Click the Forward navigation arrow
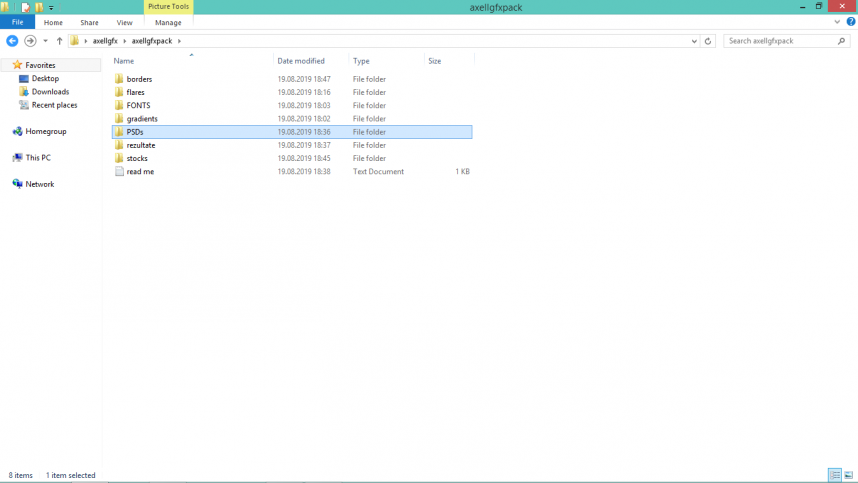The image size is (858, 483). pos(30,41)
